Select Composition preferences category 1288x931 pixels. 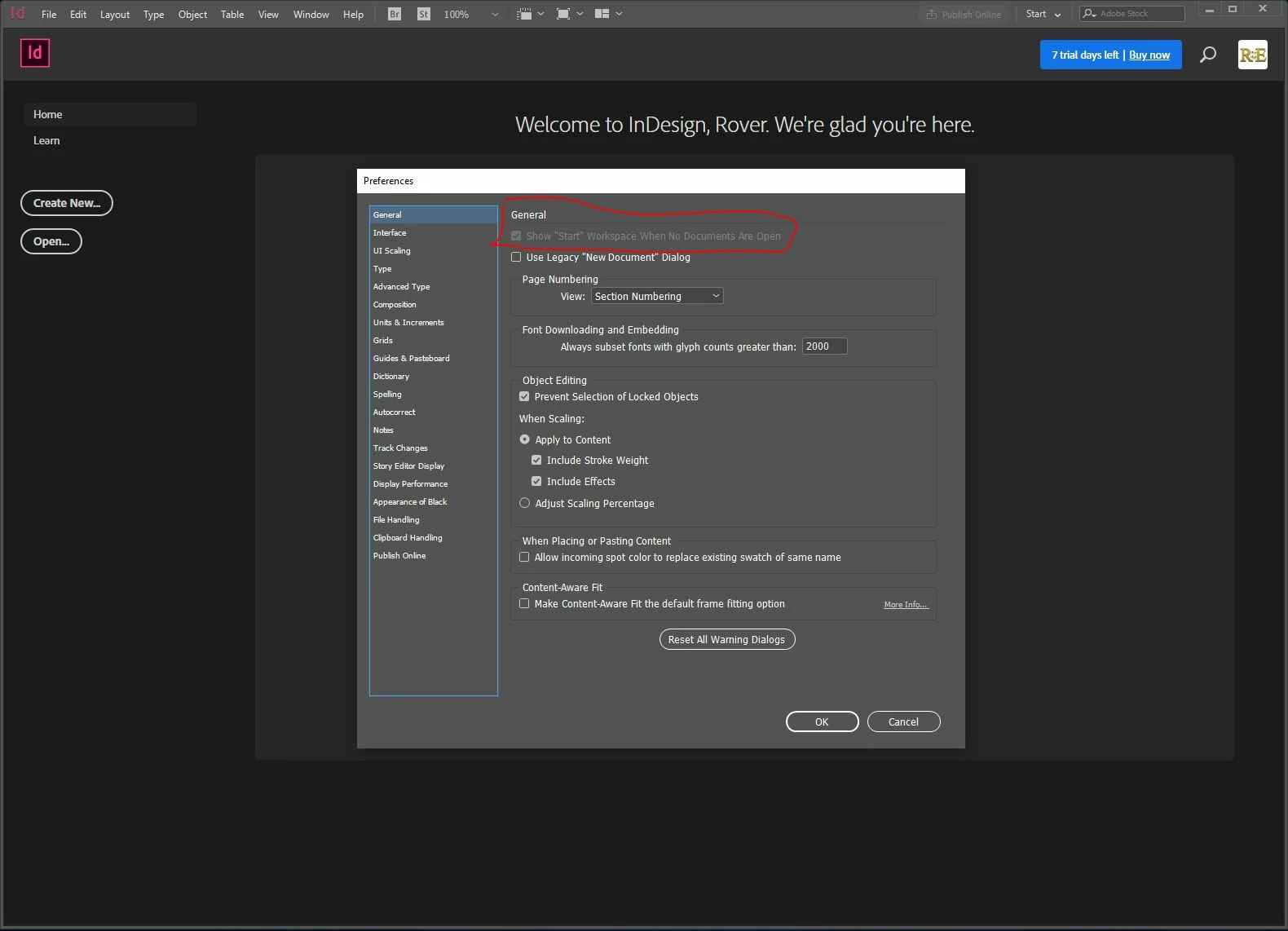[433, 304]
